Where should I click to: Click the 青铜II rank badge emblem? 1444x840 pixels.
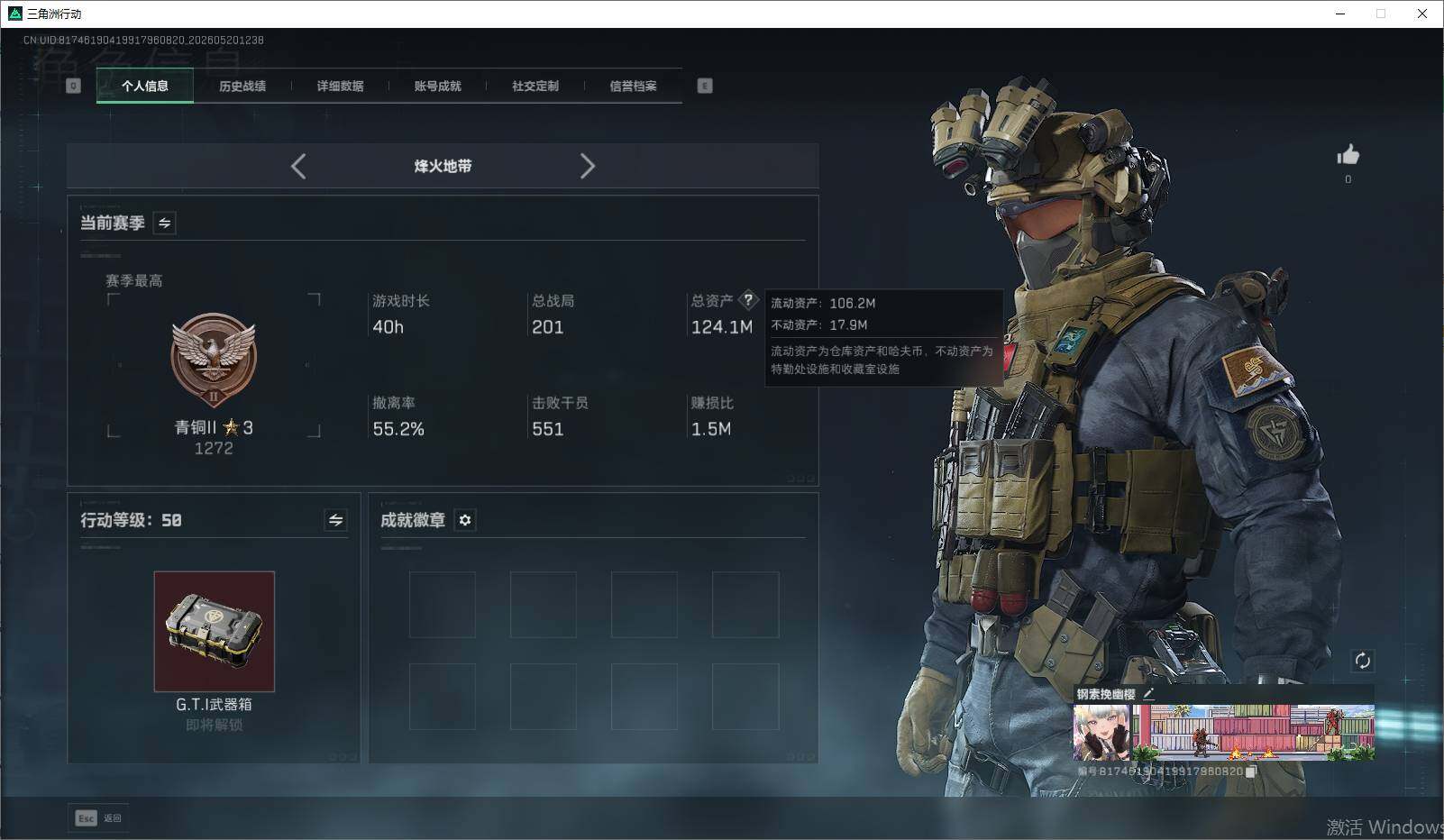tap(214, 361)
